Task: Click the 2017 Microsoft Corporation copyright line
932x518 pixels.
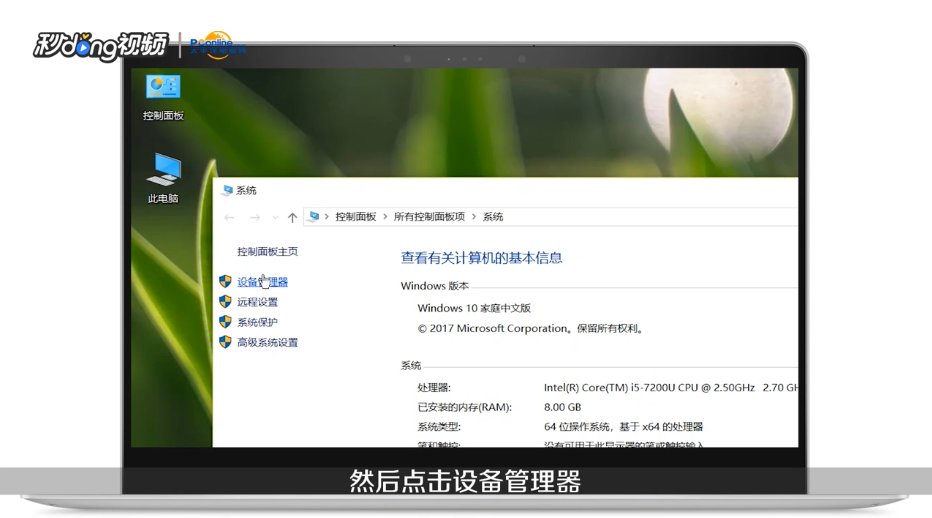Action: coord(531,328)
